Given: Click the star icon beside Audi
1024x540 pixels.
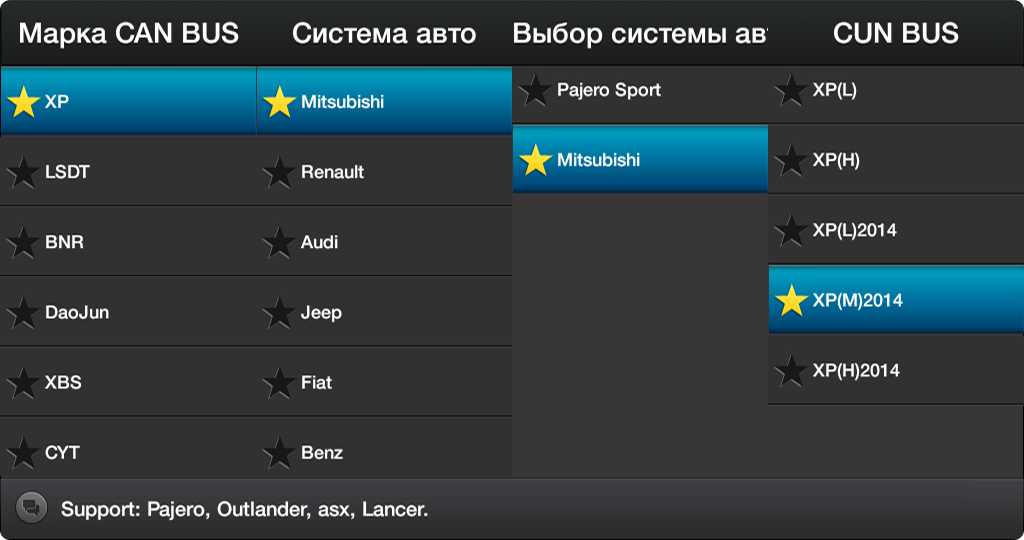Looking at the screenshot, I should (x=279, y=242).
